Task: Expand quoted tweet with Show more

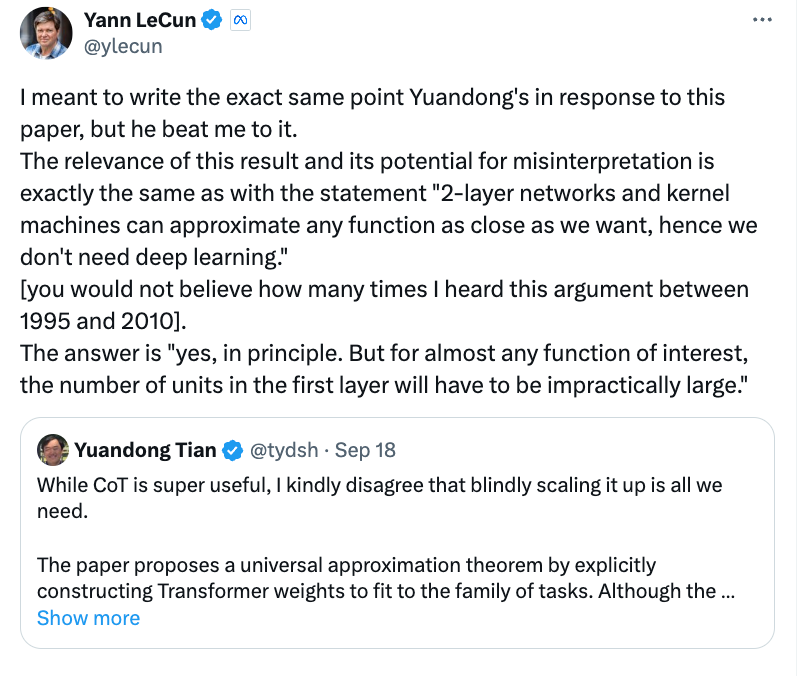Action: [x=88, y=618]
